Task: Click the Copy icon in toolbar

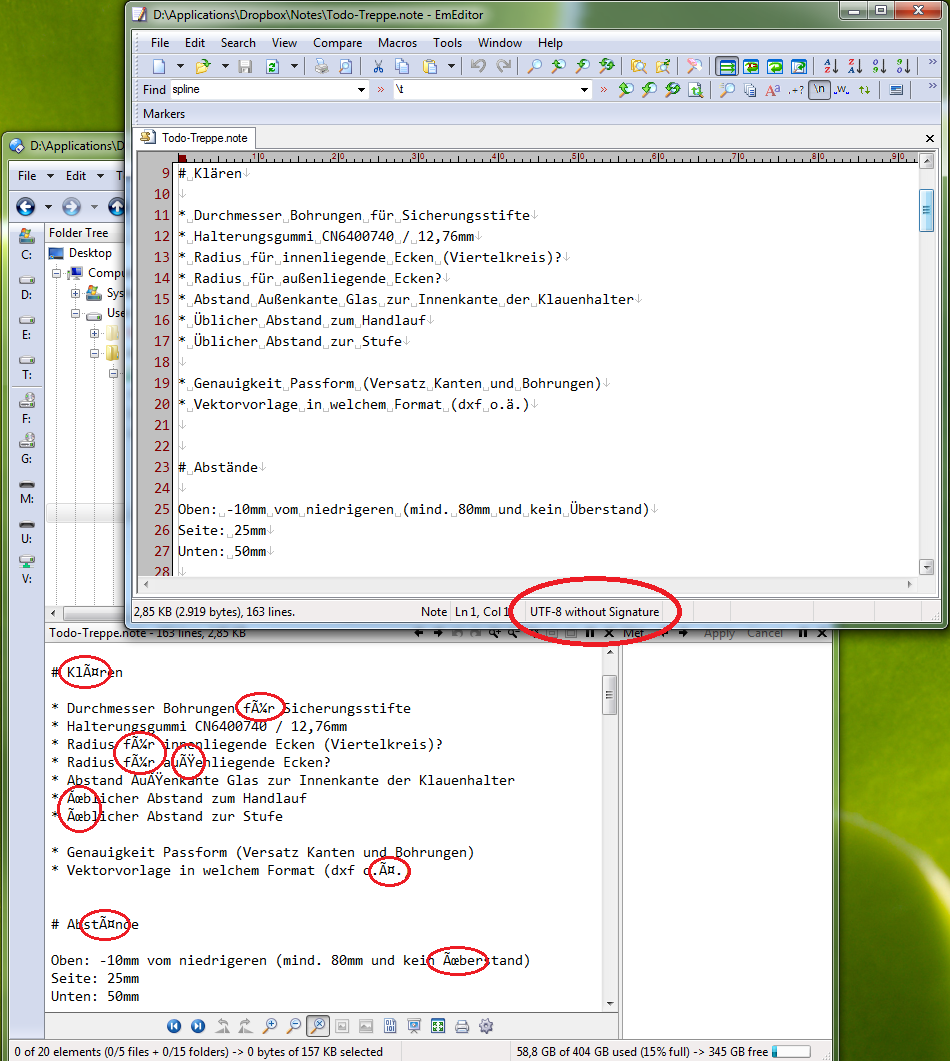Action: (402, 67)
